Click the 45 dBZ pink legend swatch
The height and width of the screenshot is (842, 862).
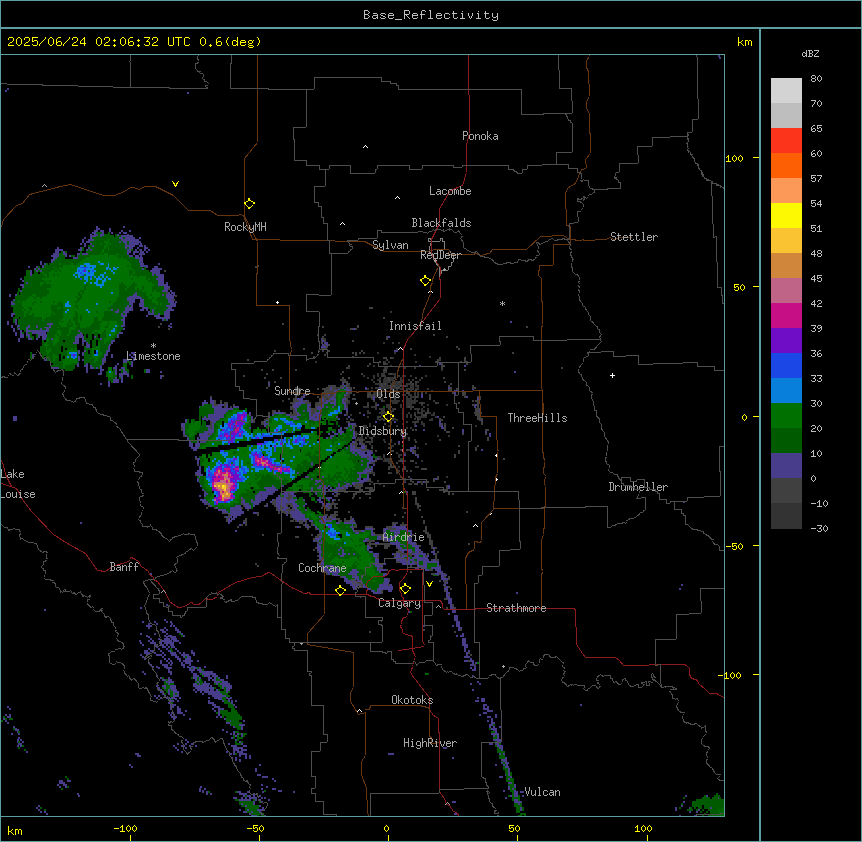click(x=786, y=290)
